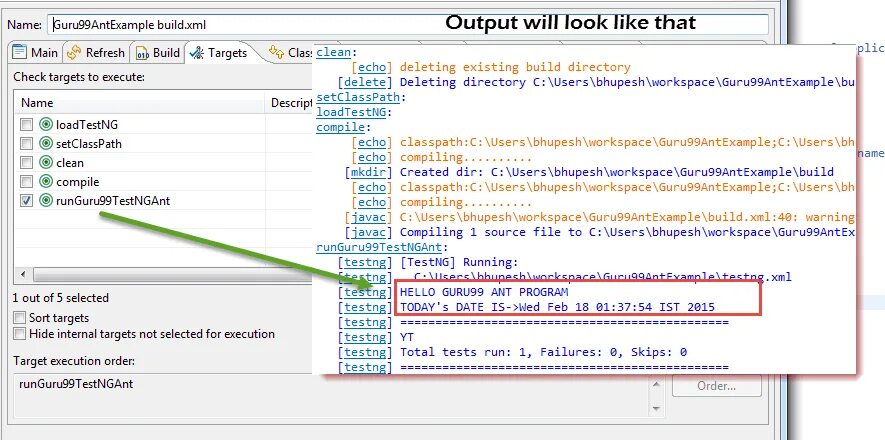Uncheck the runGuru99TestNGAnt target checkbox
Screen dimensions: 885x440
(x=27, y=201)
